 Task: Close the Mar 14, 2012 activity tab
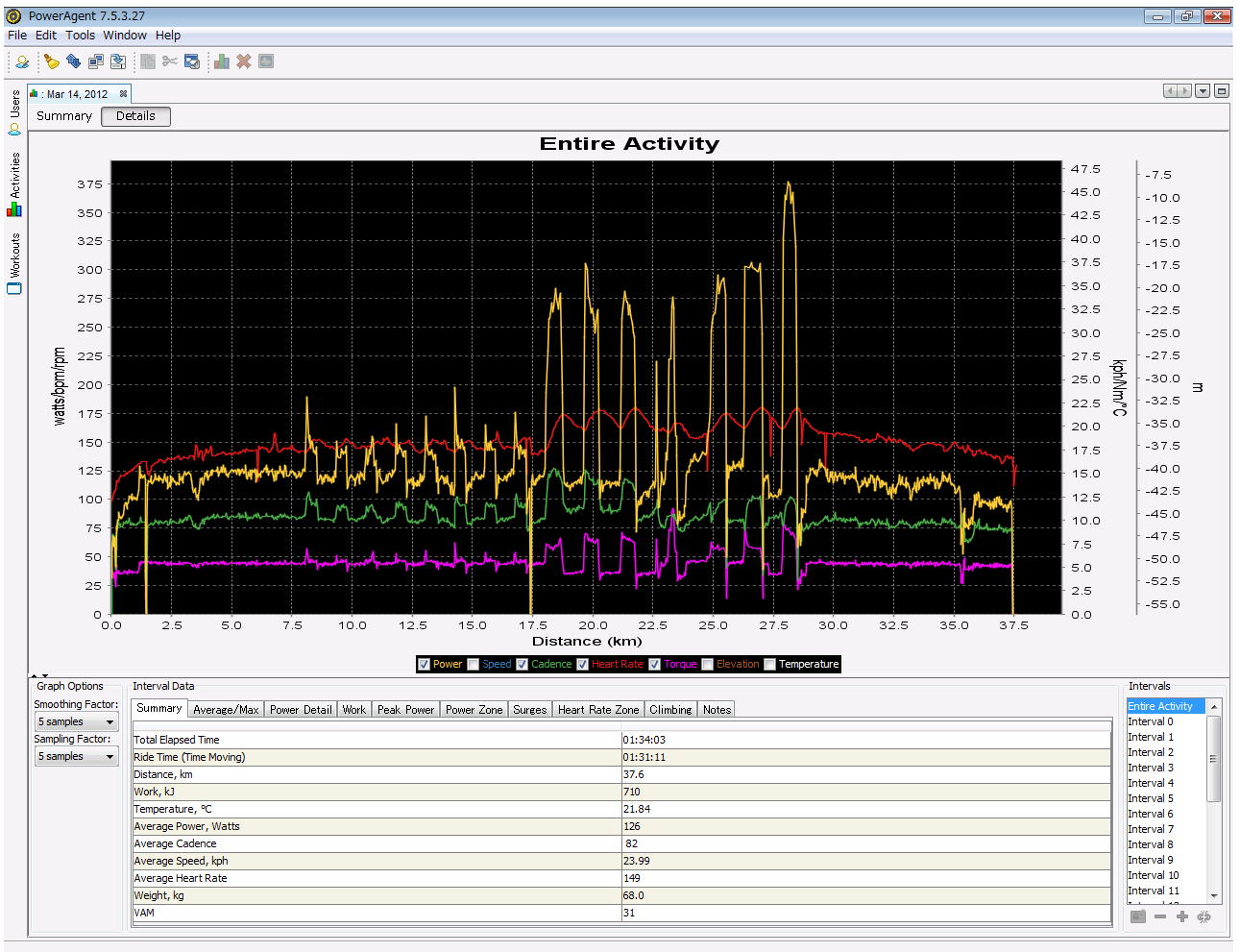point(123,94)
